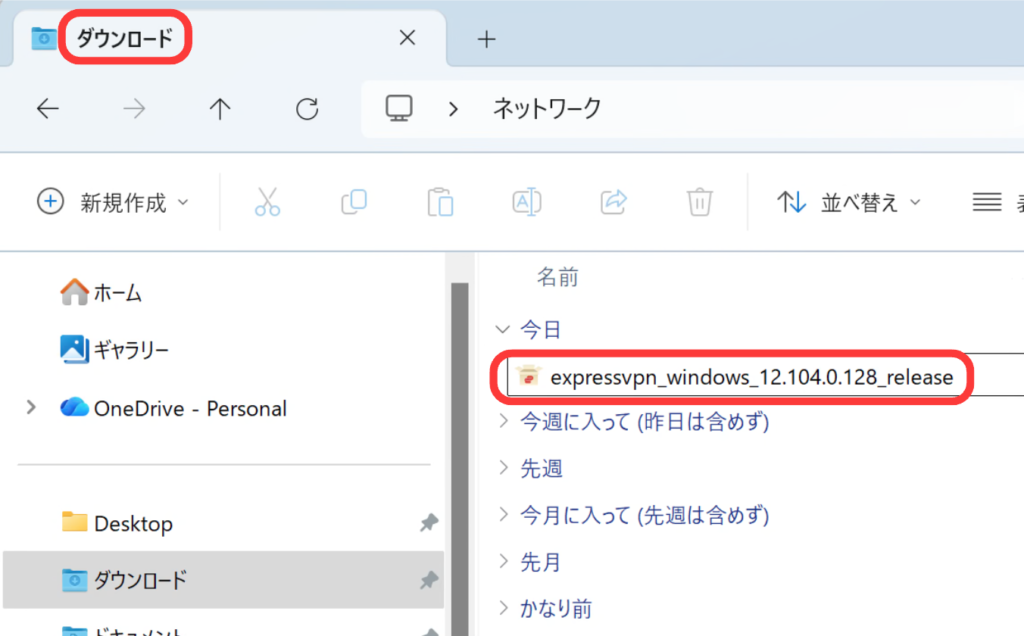Click the Copy icon in toolbar
The image size is (1024, 636).
click(x=354, y=202)
